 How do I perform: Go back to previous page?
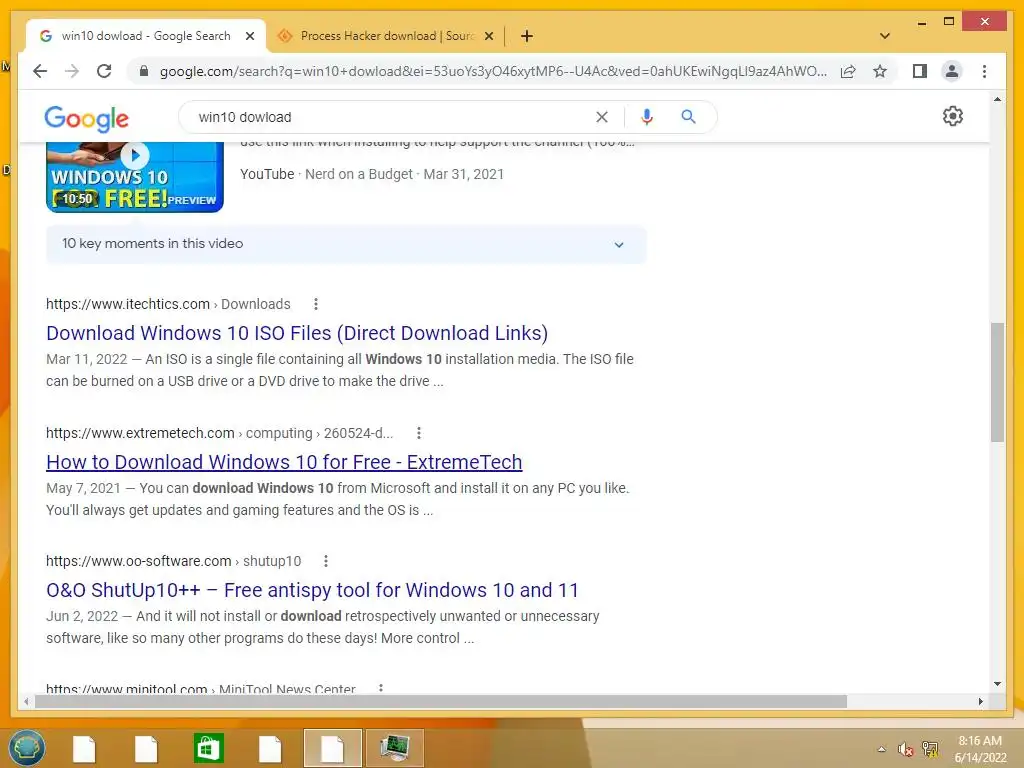click(40, 71)
